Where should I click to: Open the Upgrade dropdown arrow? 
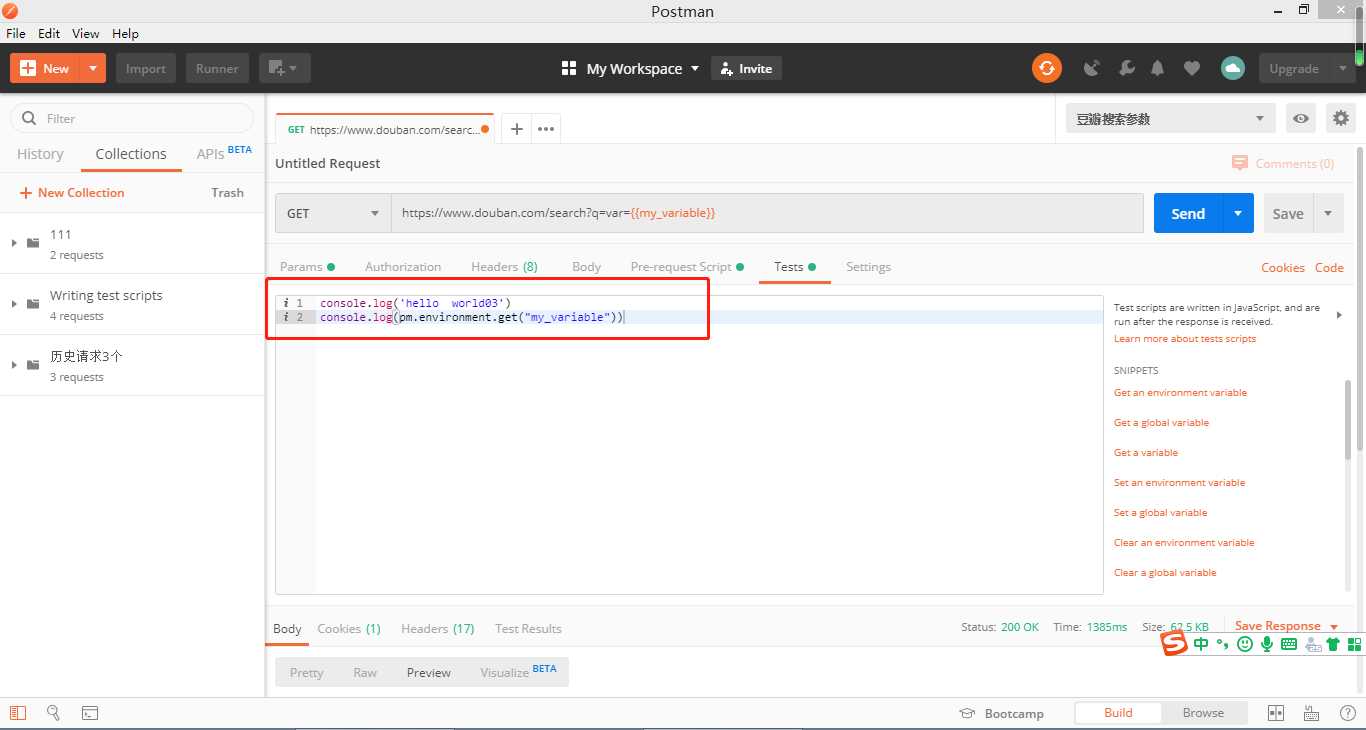point(1341,68)
